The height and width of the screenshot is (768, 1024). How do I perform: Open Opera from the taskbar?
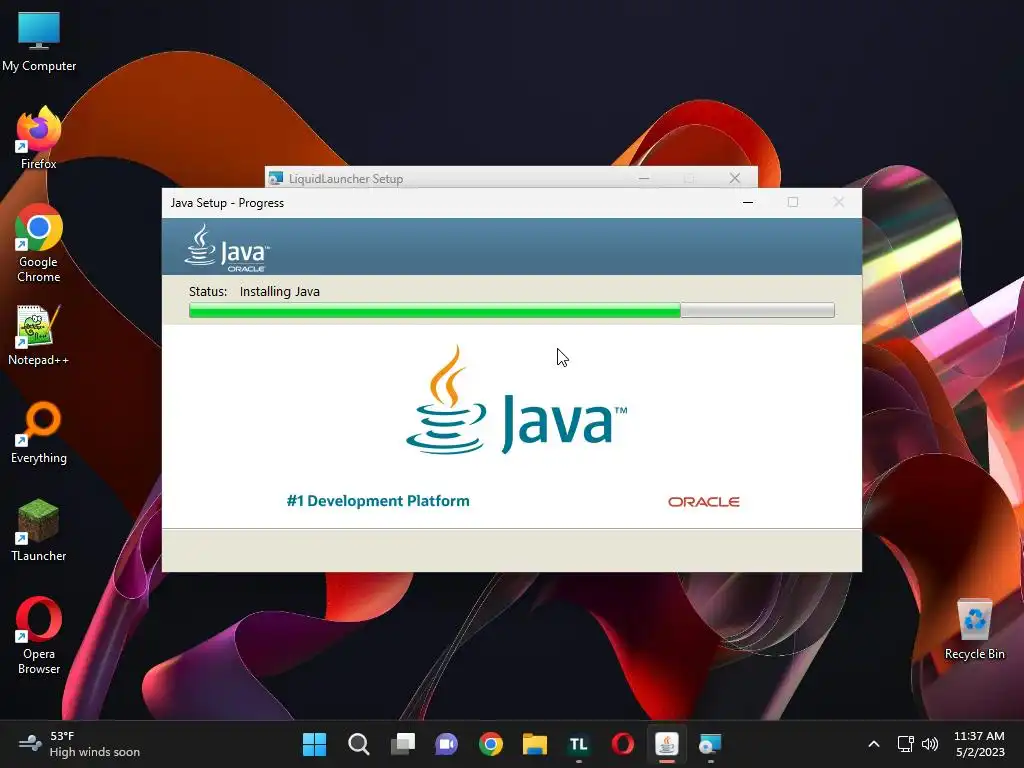[x=622, y=744]
